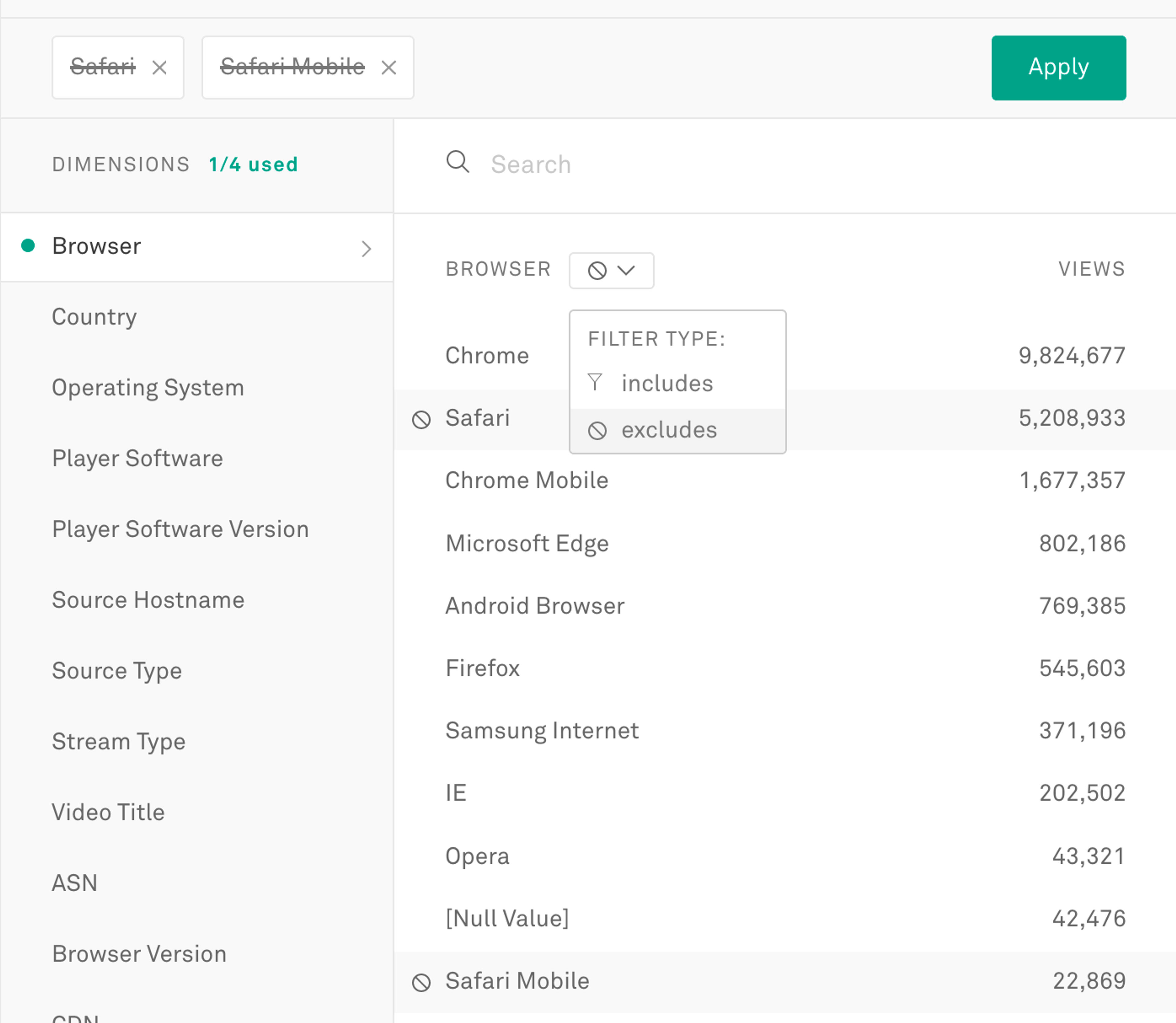Click the Browser filter type icon
The height and width of the screenshot is (1023, 1176).
[x=611, y=268]
